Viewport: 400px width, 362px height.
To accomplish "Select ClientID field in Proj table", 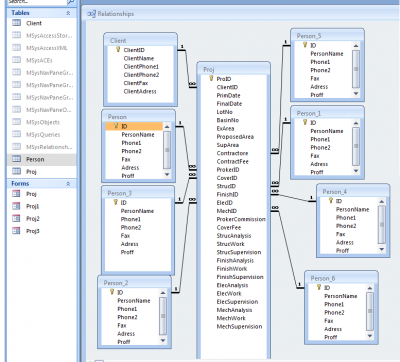I will pyautogui.click(x=227, y=87).
